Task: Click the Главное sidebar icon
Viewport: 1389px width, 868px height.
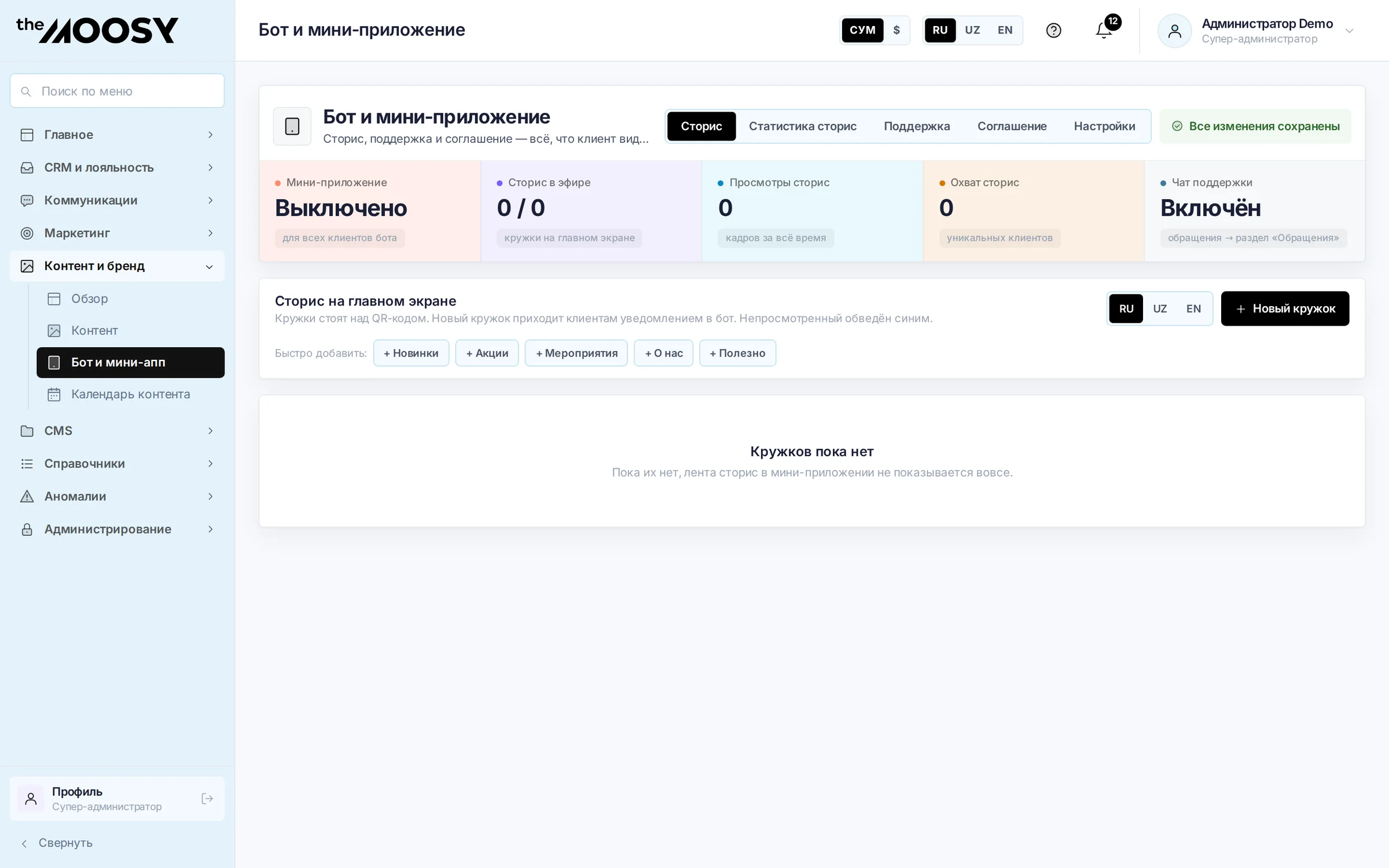Action: [27, 135]
